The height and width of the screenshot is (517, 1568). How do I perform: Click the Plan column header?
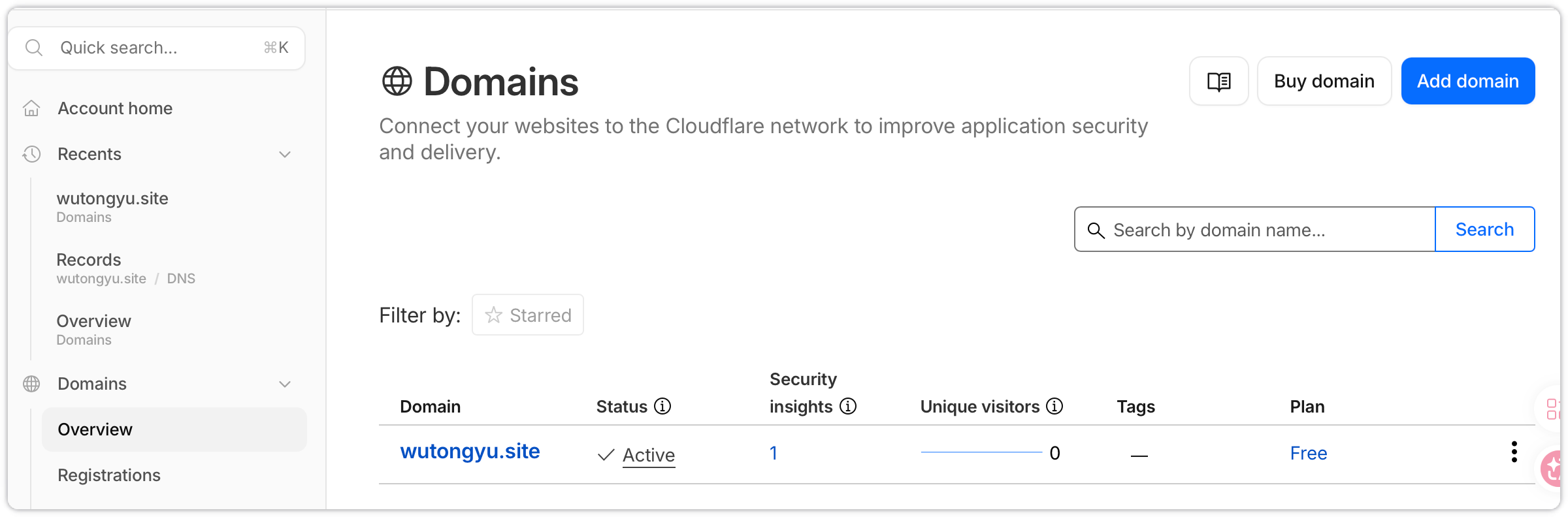click(x=1307, y=407)
